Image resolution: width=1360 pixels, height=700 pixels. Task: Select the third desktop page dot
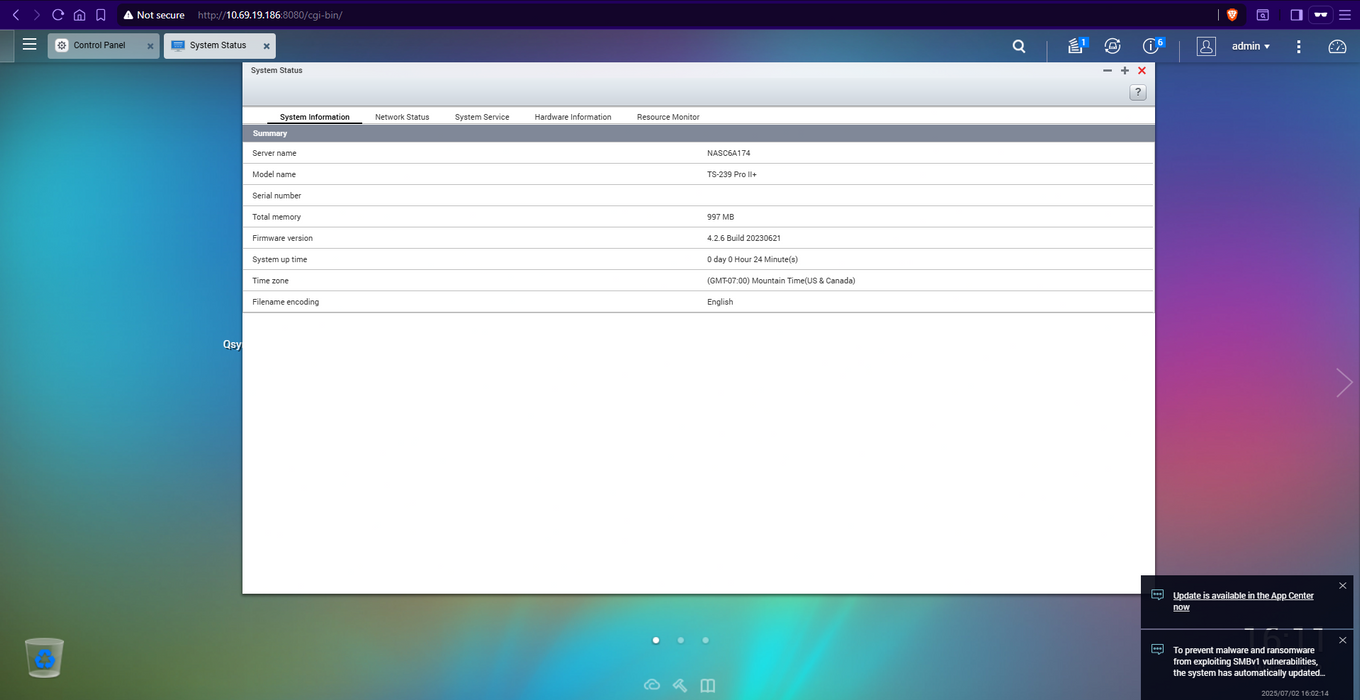706,640
